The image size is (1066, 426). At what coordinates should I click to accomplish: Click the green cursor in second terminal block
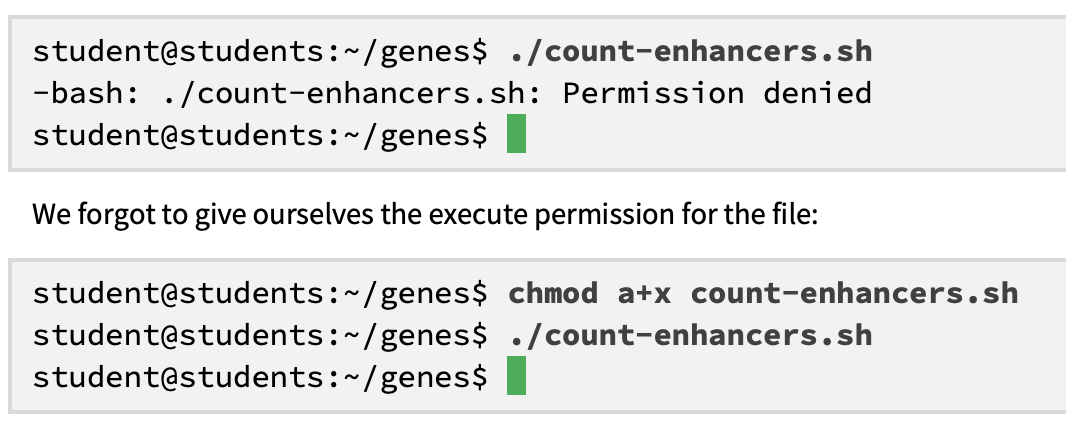pos(516,375)
